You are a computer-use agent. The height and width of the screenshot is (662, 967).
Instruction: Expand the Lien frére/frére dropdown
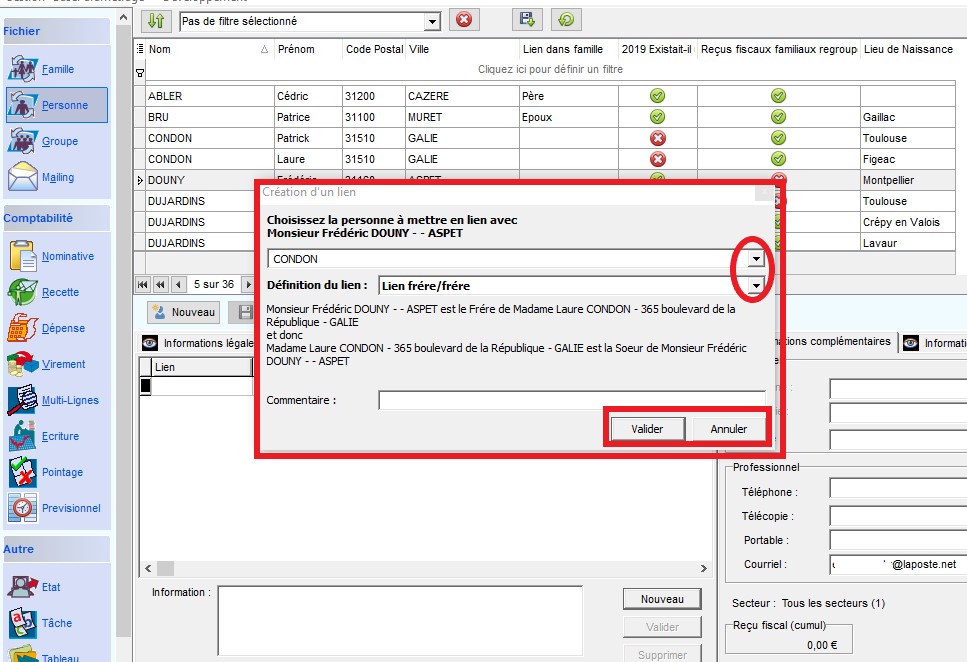point(756,286)
